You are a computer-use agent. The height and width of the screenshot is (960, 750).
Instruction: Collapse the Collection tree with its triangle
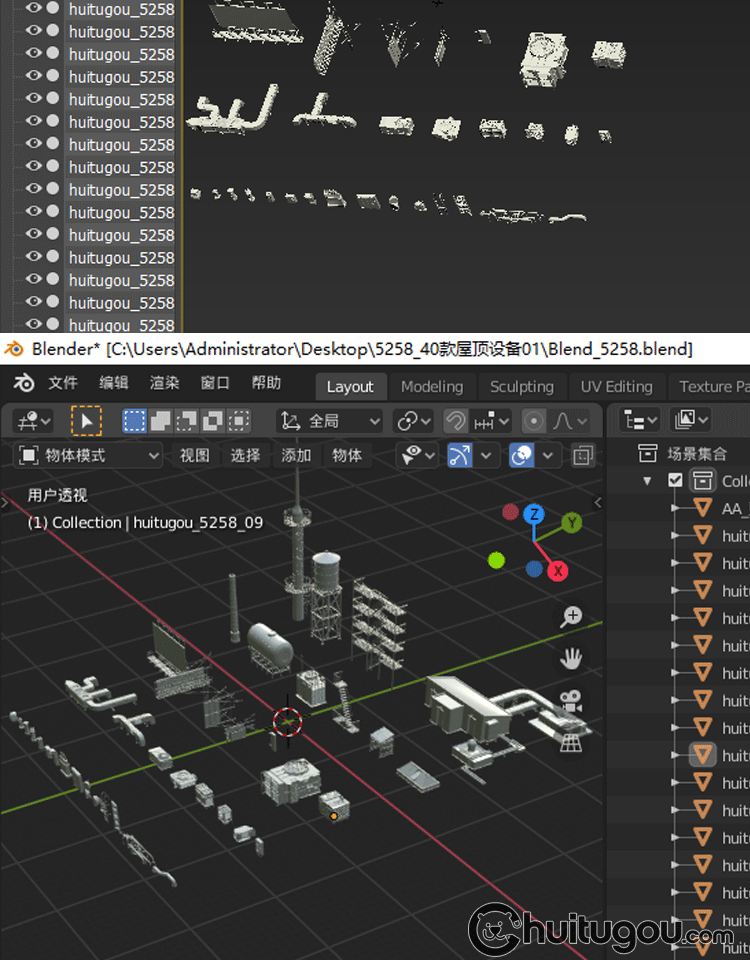click(x=648, y=481)
